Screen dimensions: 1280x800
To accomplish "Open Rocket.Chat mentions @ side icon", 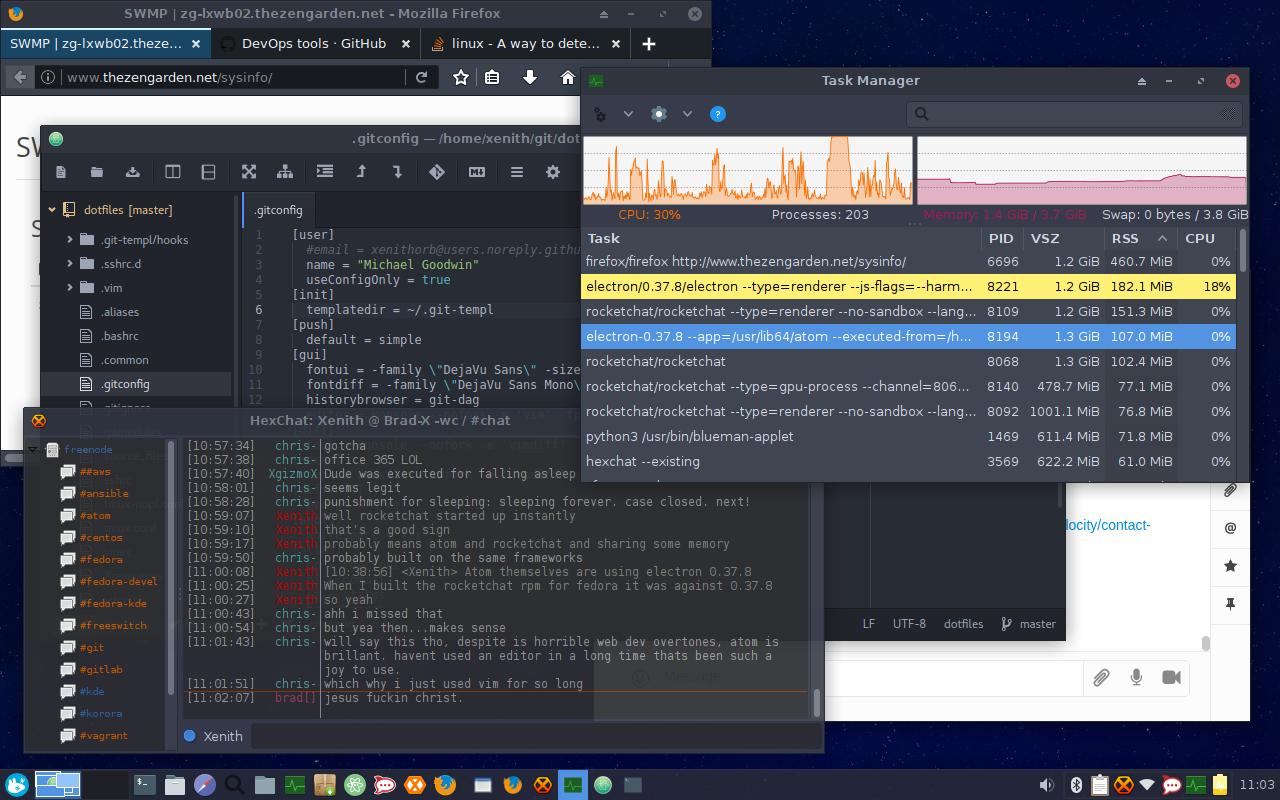I will [x=1230, y=528].
